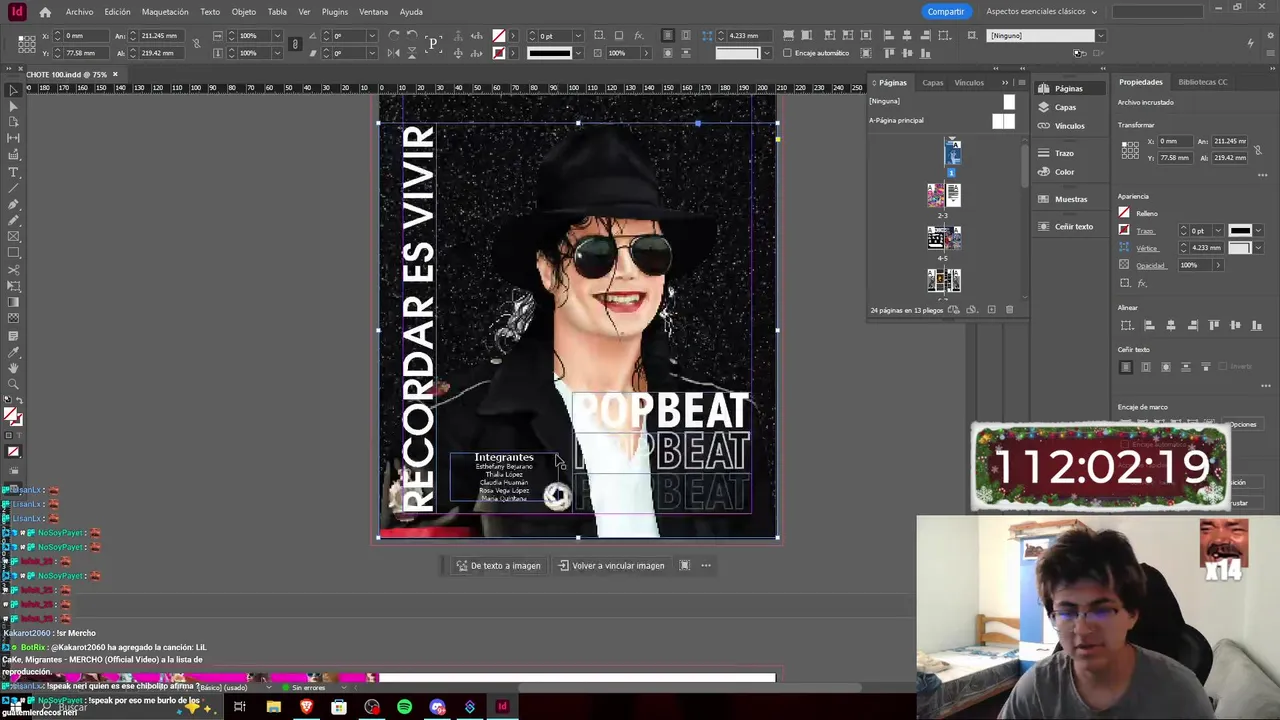1280x720 pixels.
Task: Select the jump to next column option
Action: [1206, 367]
